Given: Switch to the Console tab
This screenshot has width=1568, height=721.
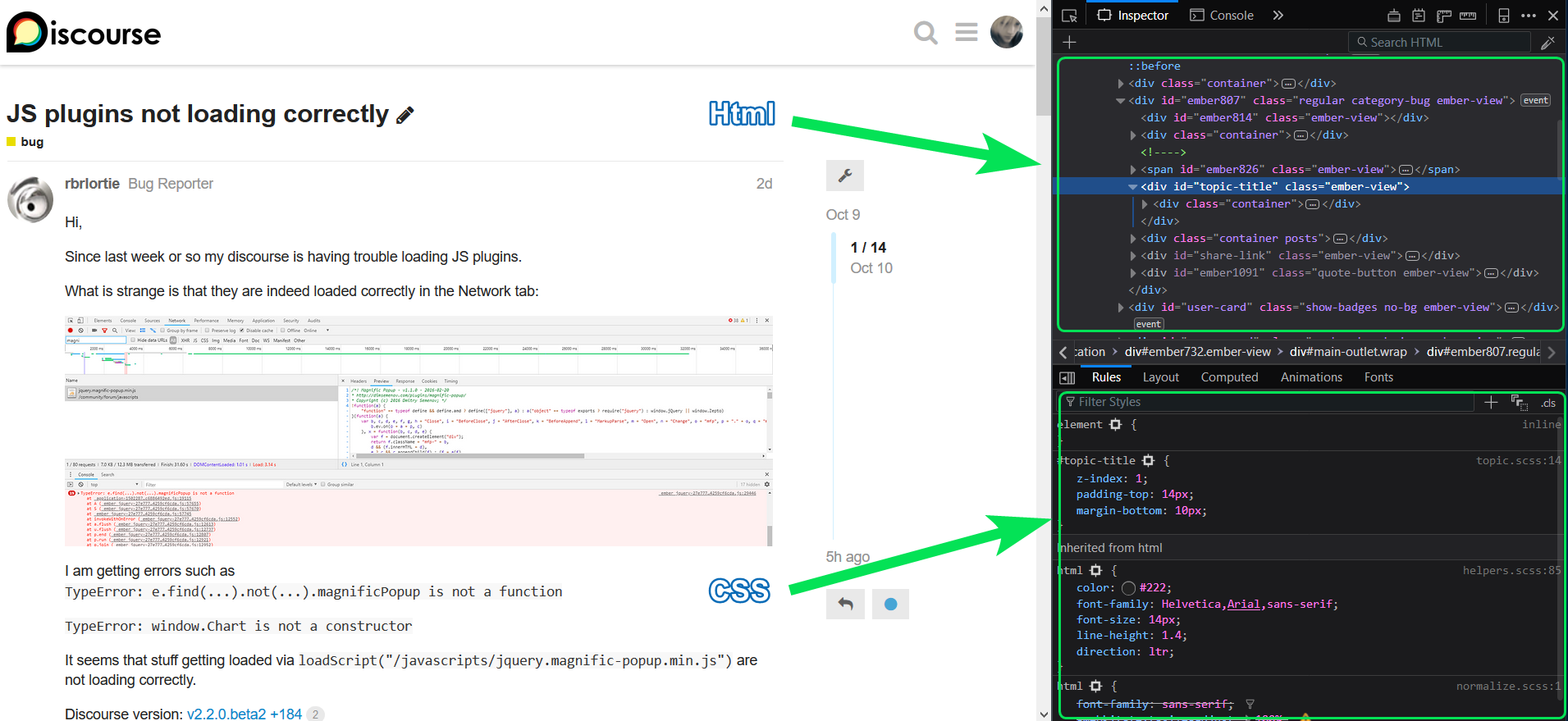Looking at the screenshot, I should pos(1222,16).
